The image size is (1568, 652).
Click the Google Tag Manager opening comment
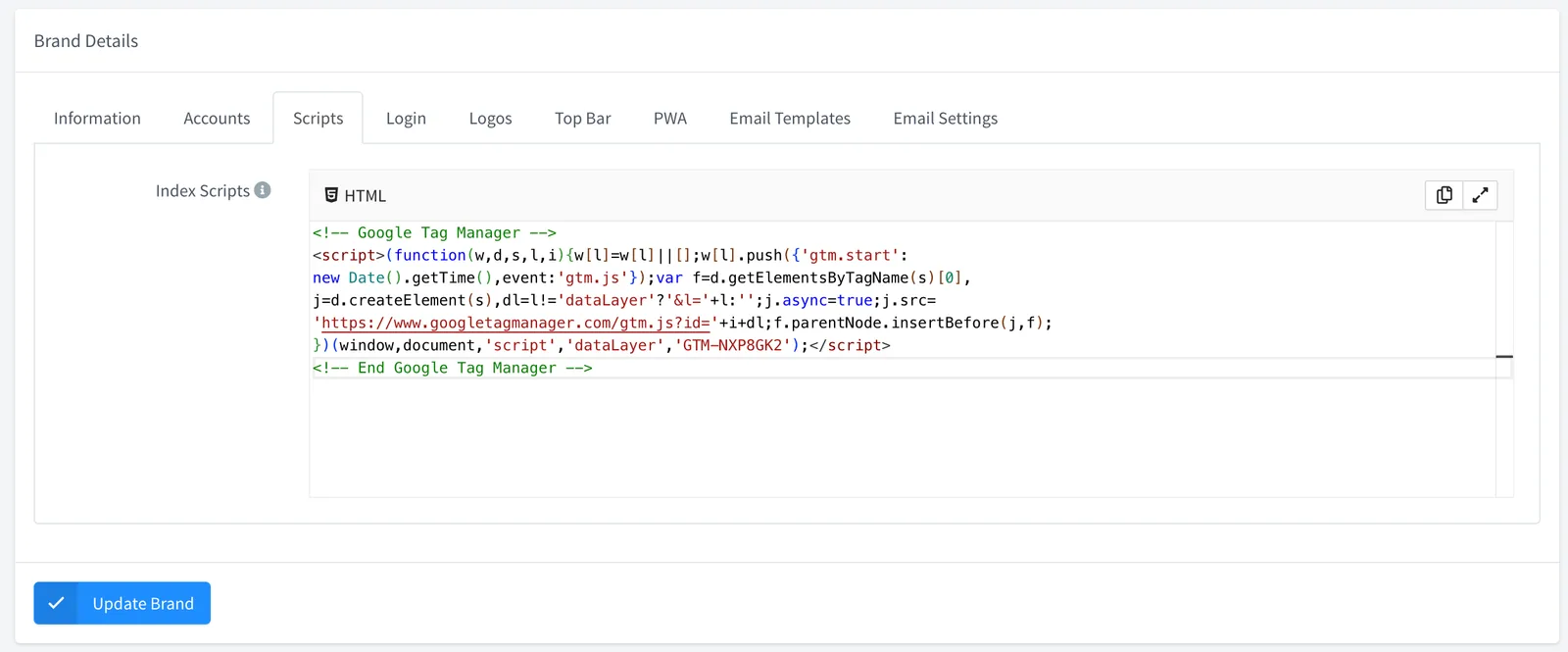(434, 232)
